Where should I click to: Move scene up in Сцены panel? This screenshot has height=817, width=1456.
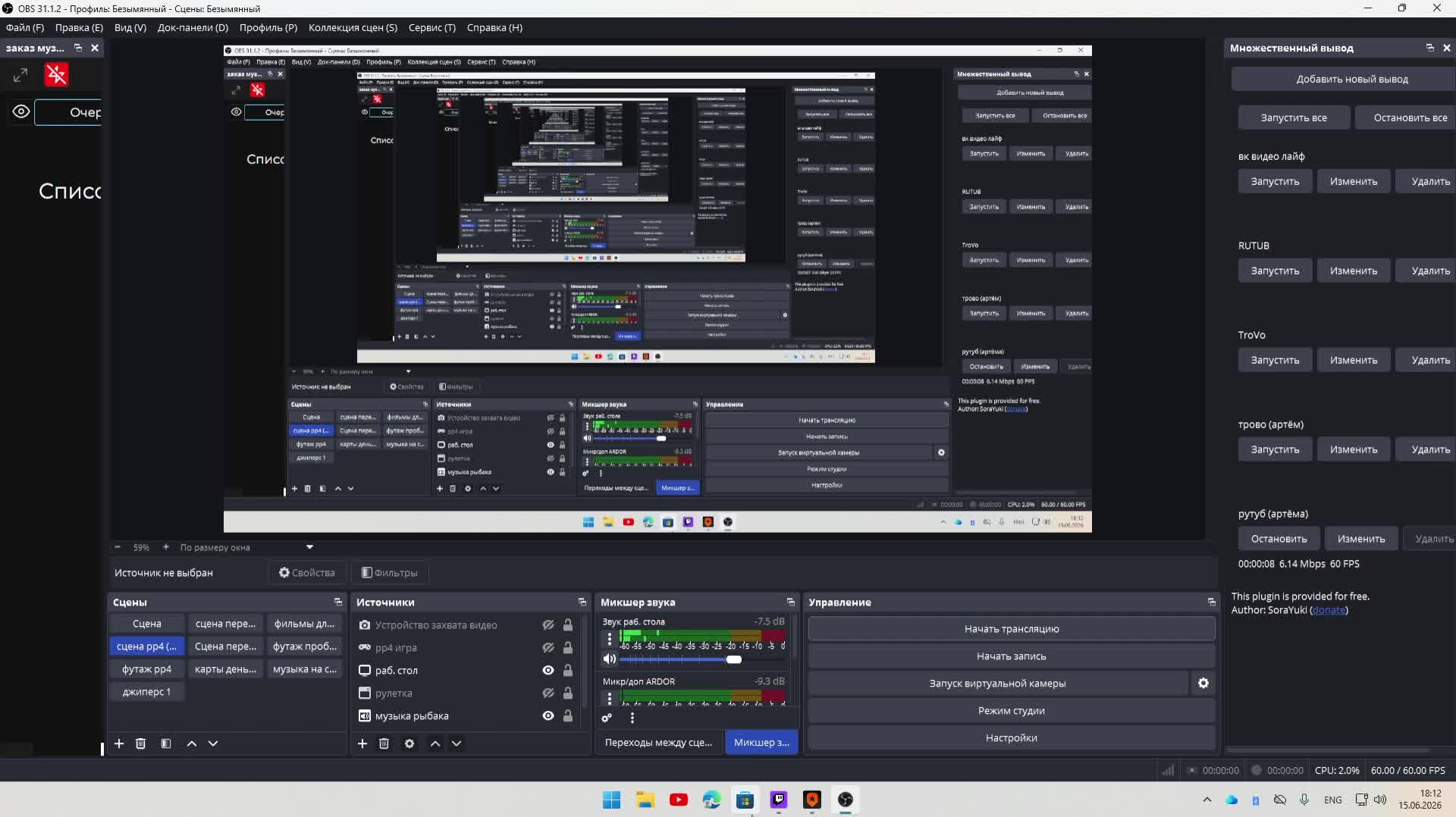[192, 743]
